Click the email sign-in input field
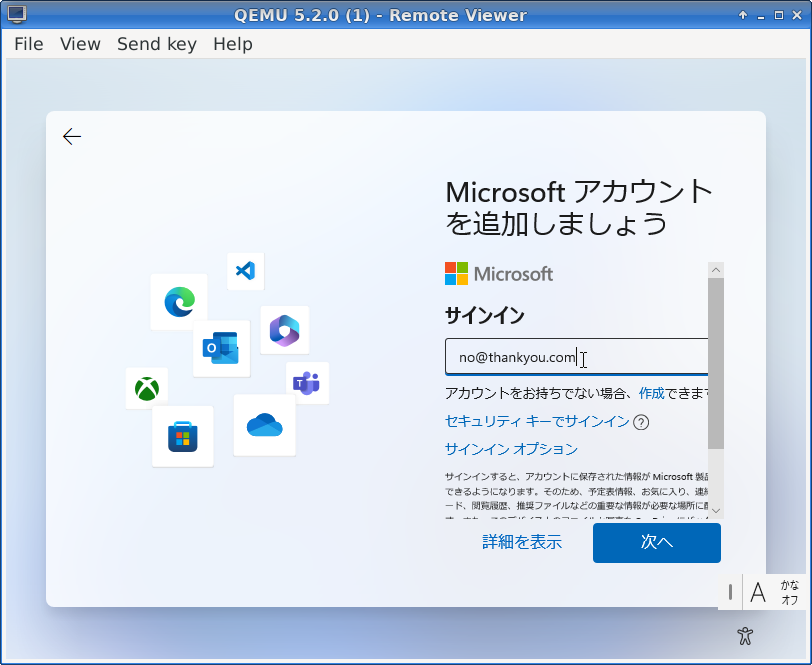This screenshot has height=665, width=812. pyautogui.click(x=575, y=358)
